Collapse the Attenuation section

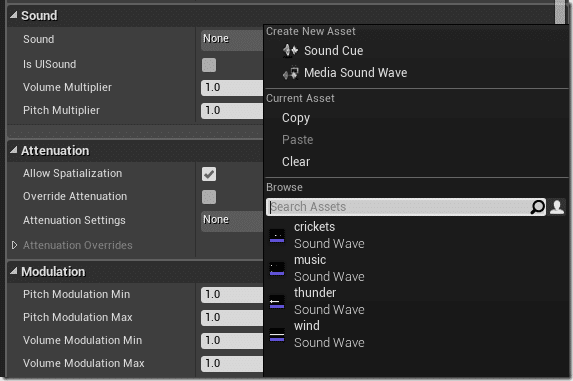coord(14,150)
